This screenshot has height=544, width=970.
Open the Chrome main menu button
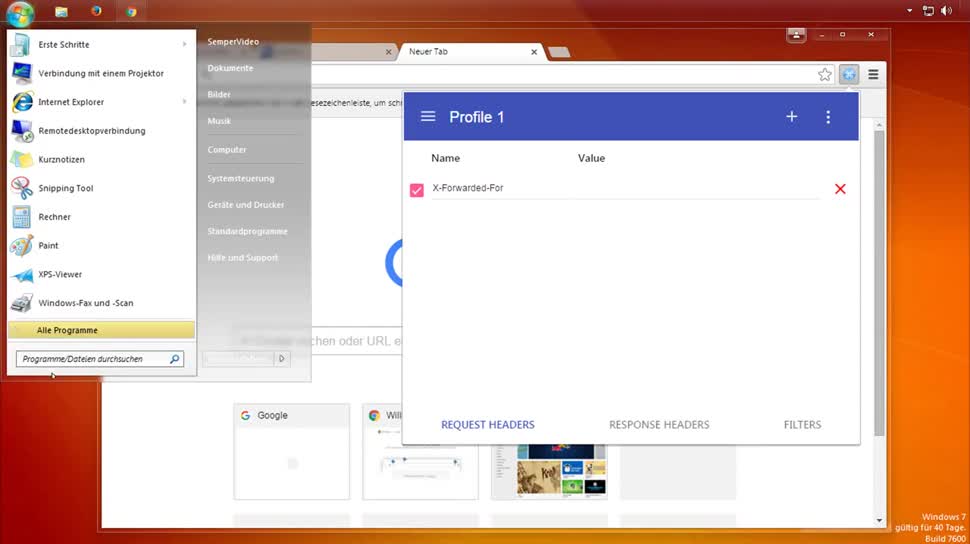click(x=873, y=74)
